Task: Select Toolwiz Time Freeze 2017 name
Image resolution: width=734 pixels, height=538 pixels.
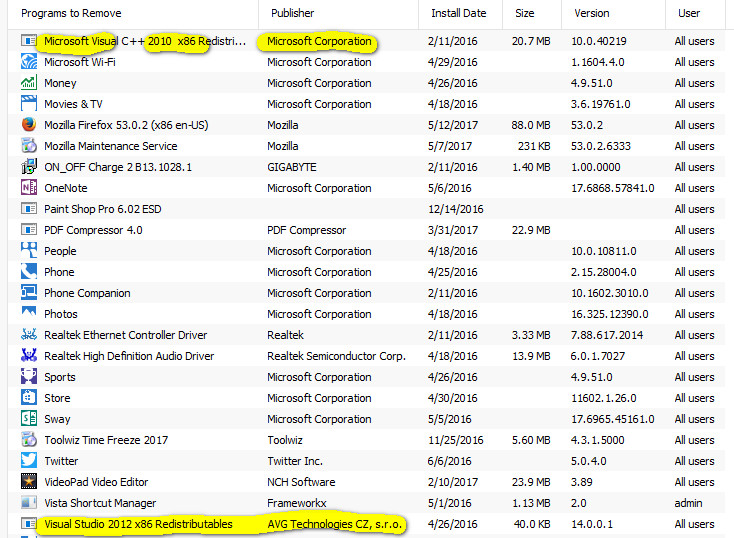Action: pyautogui.click(x=106, y=440)
